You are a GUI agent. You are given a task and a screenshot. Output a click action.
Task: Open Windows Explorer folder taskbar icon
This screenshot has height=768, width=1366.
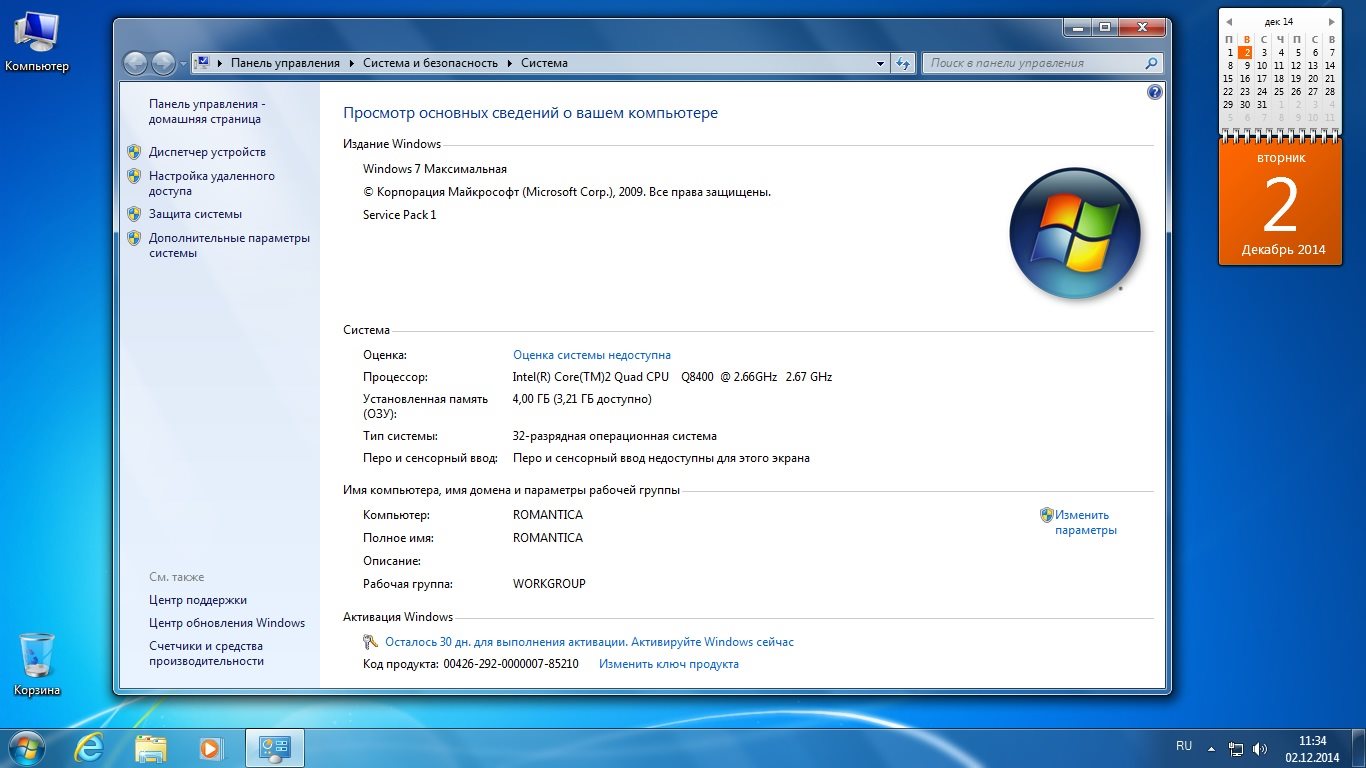[151, 748]
